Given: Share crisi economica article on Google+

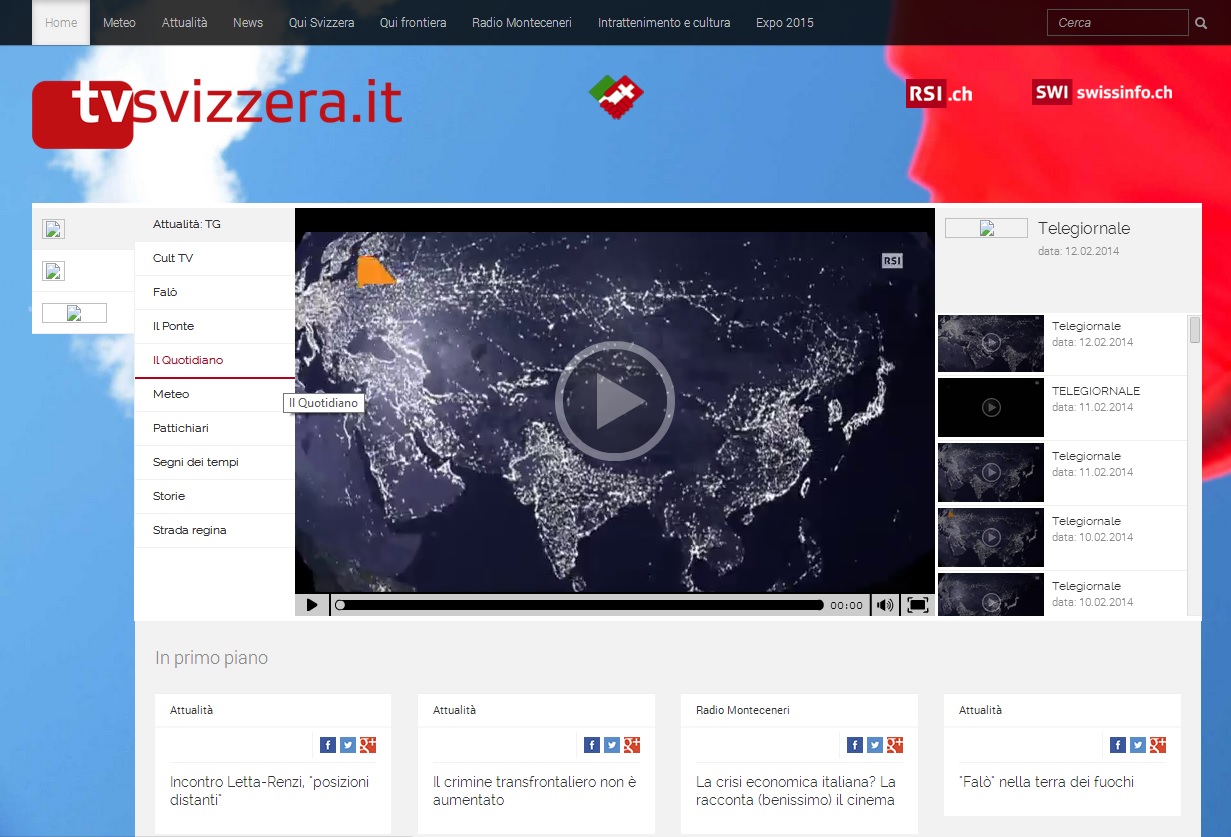Looking at the screenshot, I should (x=895, y=745).
